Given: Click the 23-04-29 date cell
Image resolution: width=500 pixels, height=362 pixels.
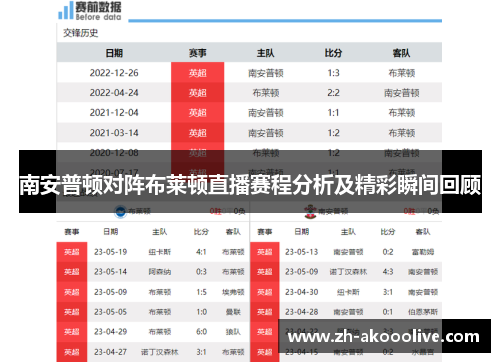Looking at the screenshot, I should (x=111, y=332).
